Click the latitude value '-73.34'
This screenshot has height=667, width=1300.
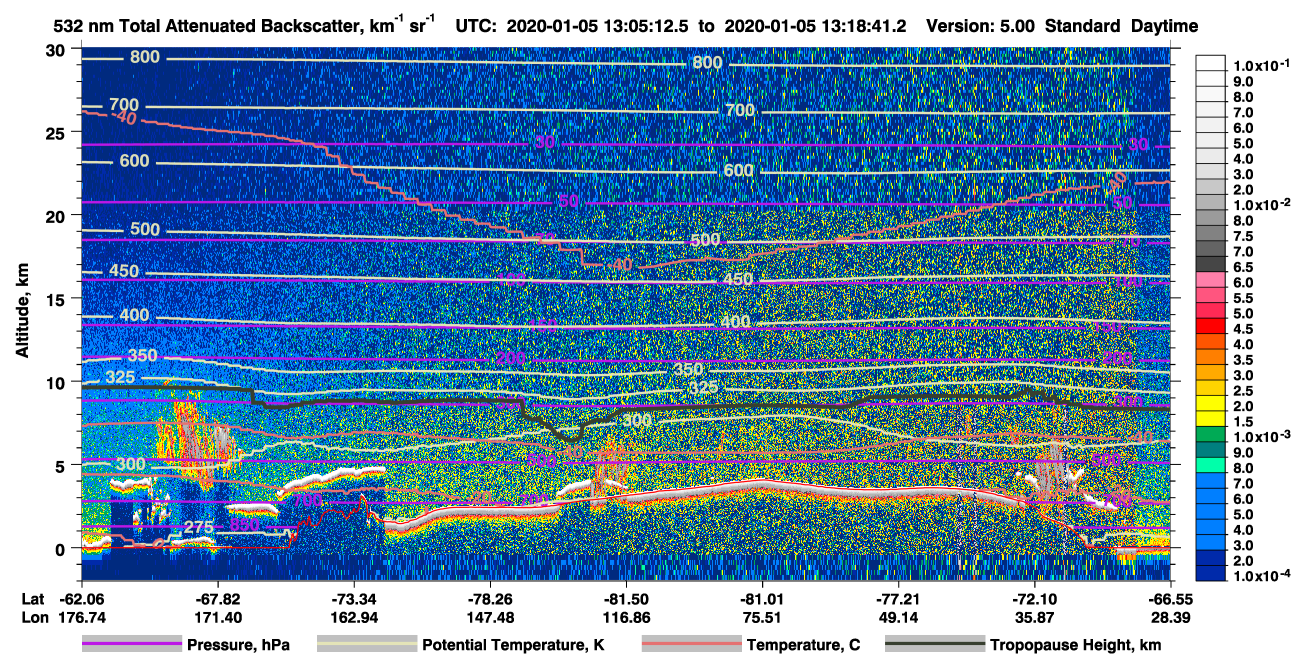(x=354, y=598)
